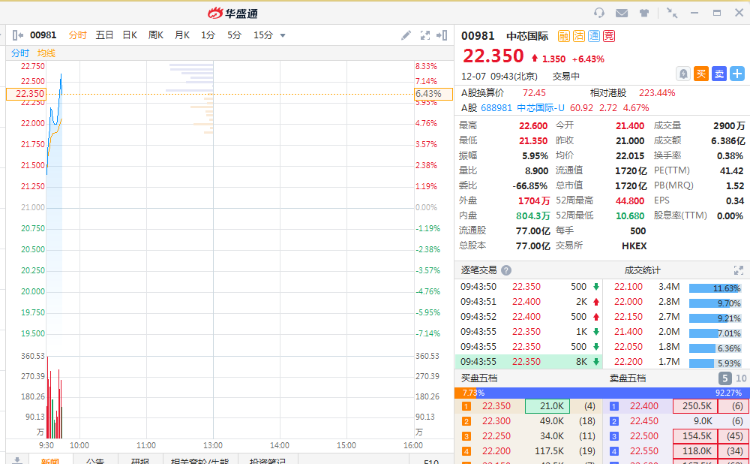
Task: Toggle the 均线 moving average line
Action: (x=46, y=52)
